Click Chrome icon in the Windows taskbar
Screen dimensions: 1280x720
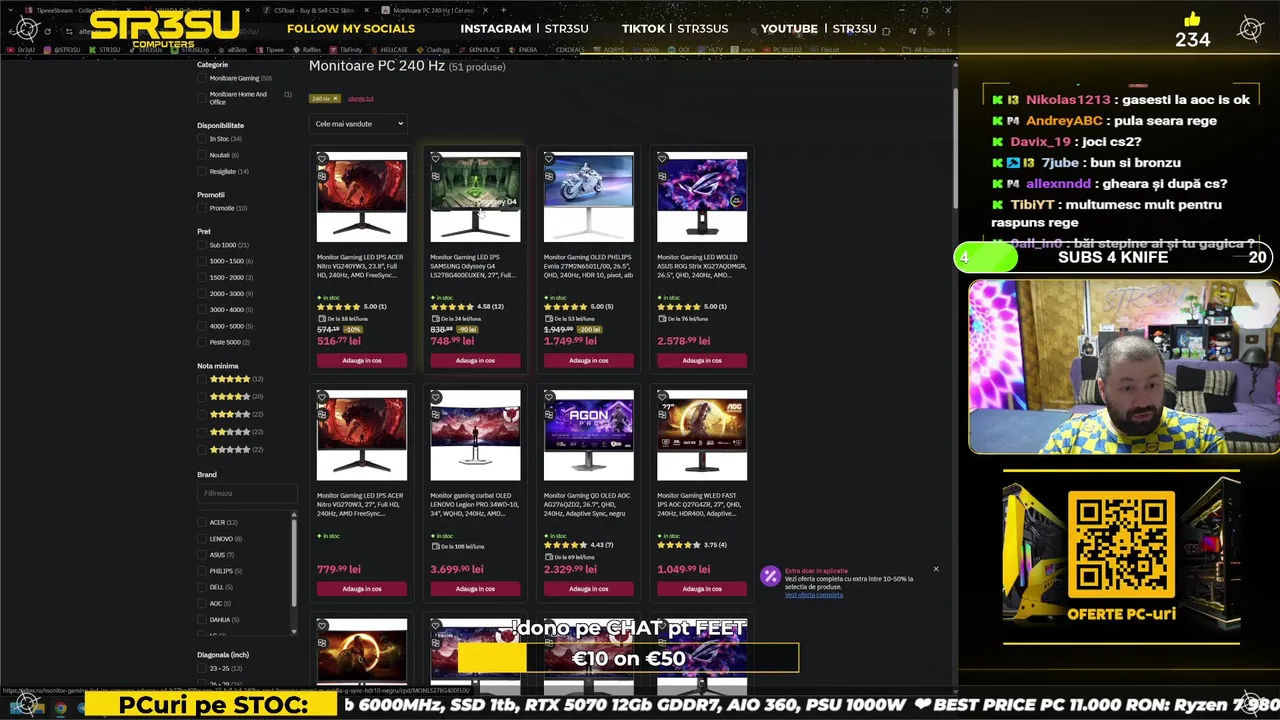(x=61, y=708)
